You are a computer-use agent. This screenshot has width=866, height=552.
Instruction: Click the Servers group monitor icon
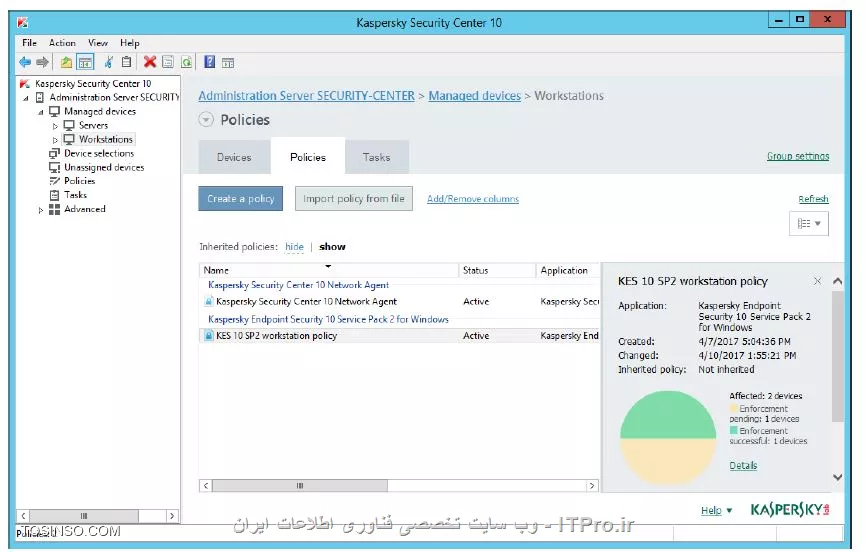(x=69, y=125)
